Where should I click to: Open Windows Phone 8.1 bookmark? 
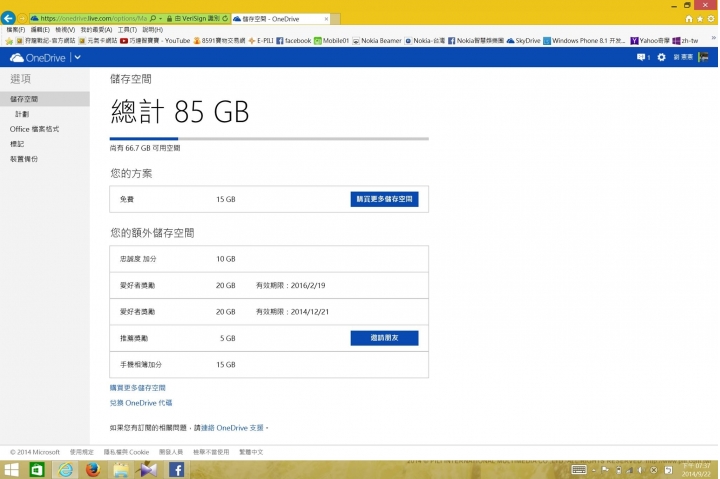click(x=584, y=40)
